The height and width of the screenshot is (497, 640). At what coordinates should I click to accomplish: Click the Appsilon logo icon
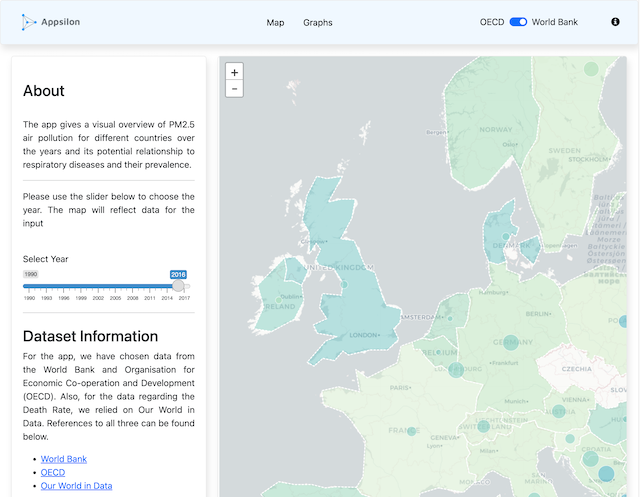click(28, 21)
